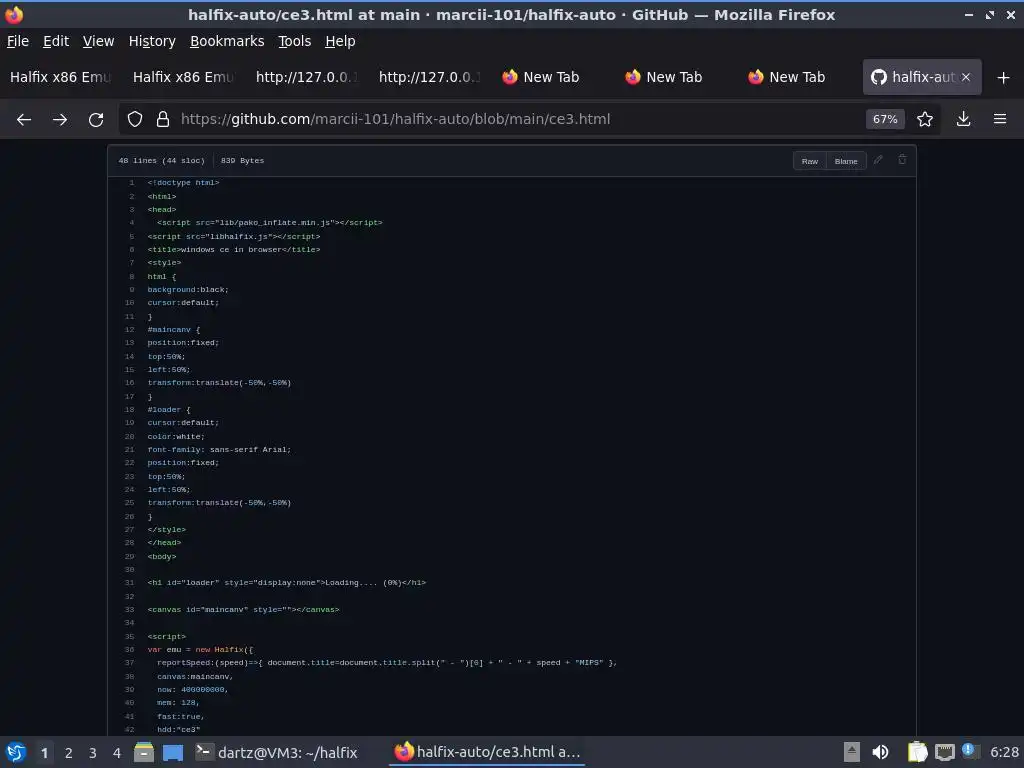The height and width of the screenshot is (768, 1024).
Task: Open the History menu
Action: point(152,41)
